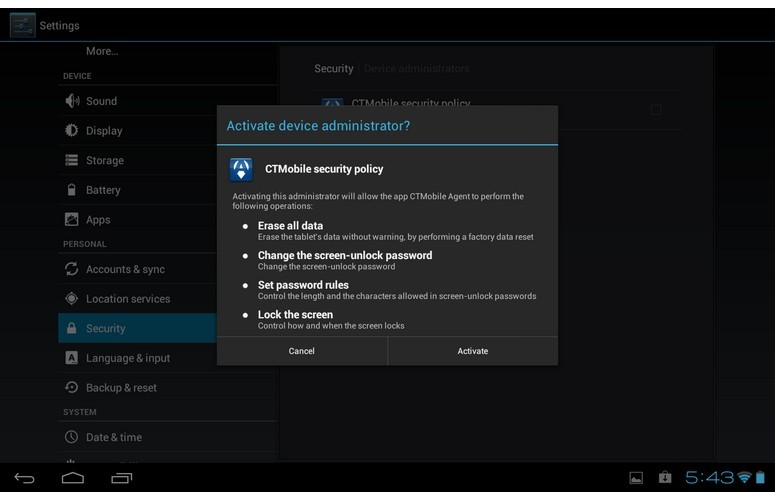Click the Settings title text
775x500 pixels.
[59, 25]
